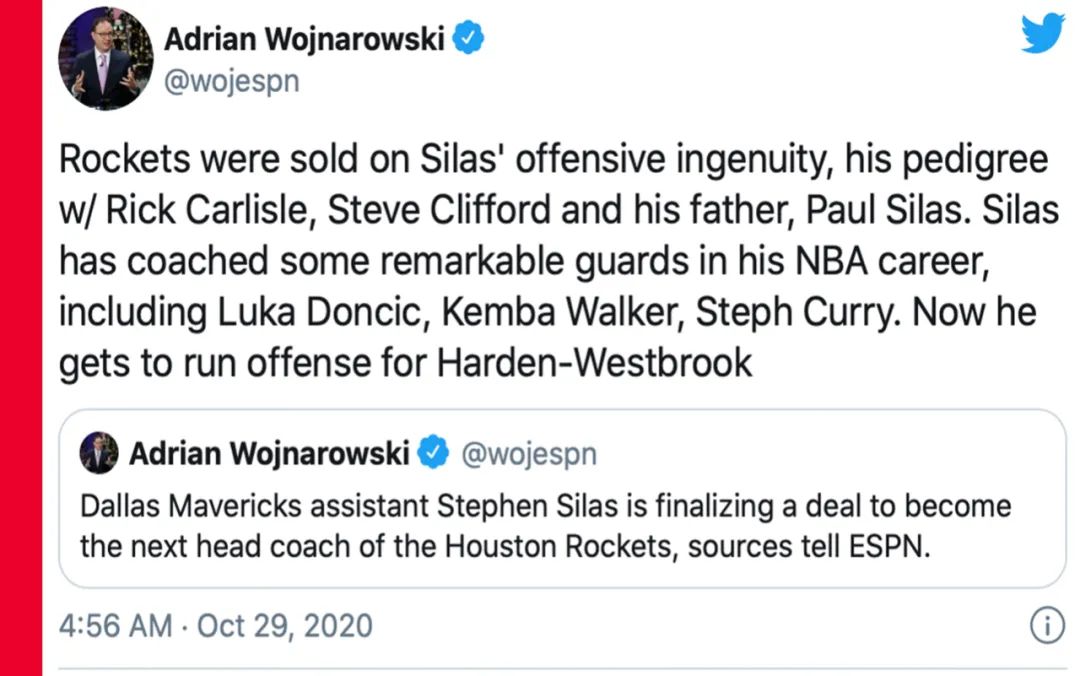1080x676 pixels.
Task: Select the author name inside the quoted tweet
Action: [x=269, y=455]
